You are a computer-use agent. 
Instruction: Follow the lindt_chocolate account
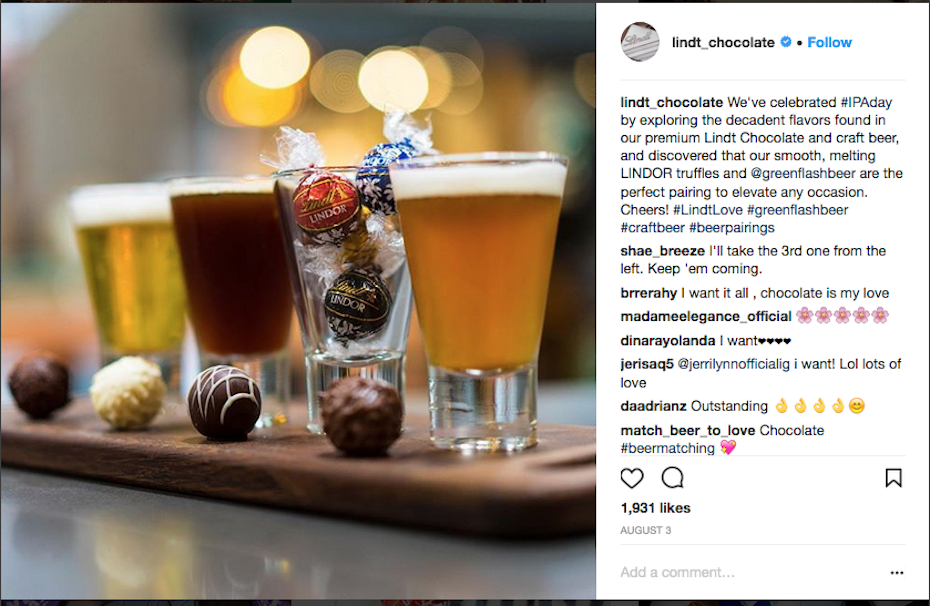[829, 42]
